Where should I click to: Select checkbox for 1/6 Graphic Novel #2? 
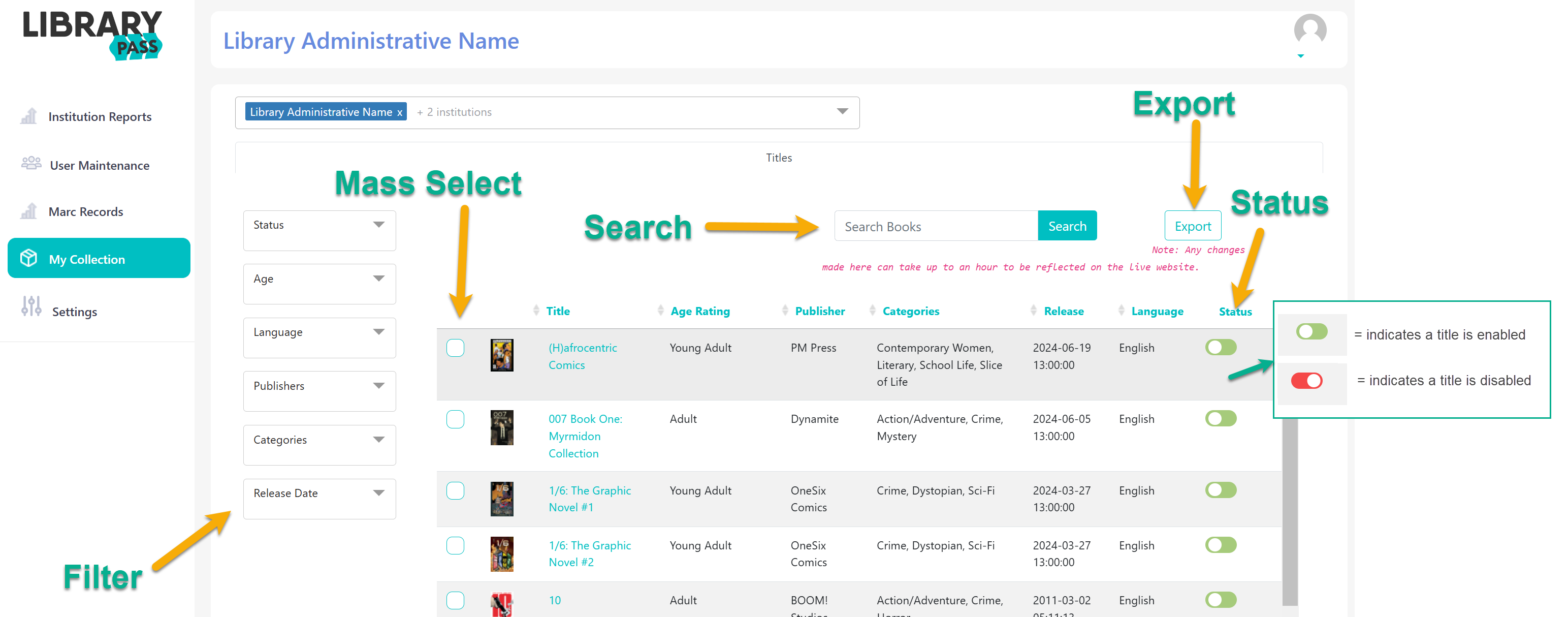pyautogui.click(x=455, y=545)
